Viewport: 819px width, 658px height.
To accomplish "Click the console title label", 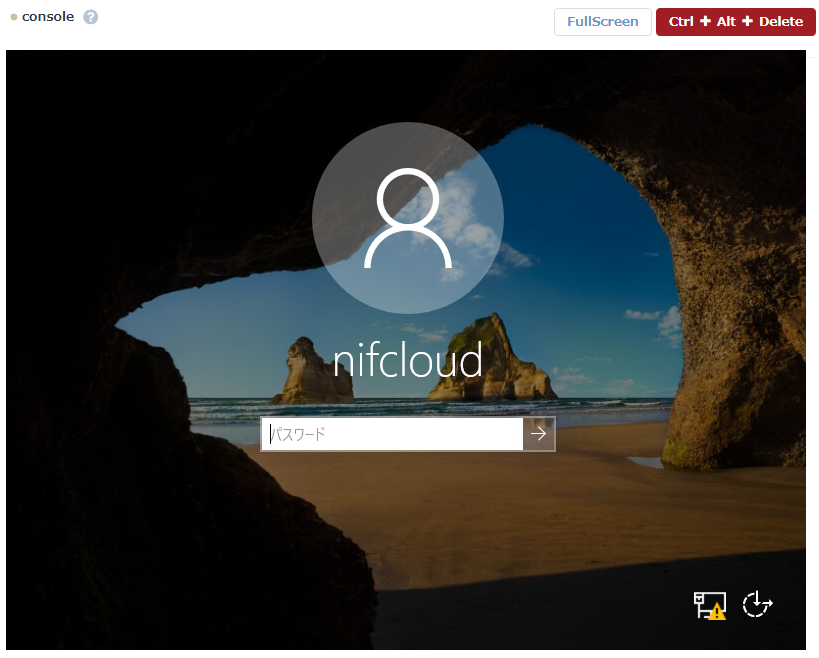I will click(48, 17).
